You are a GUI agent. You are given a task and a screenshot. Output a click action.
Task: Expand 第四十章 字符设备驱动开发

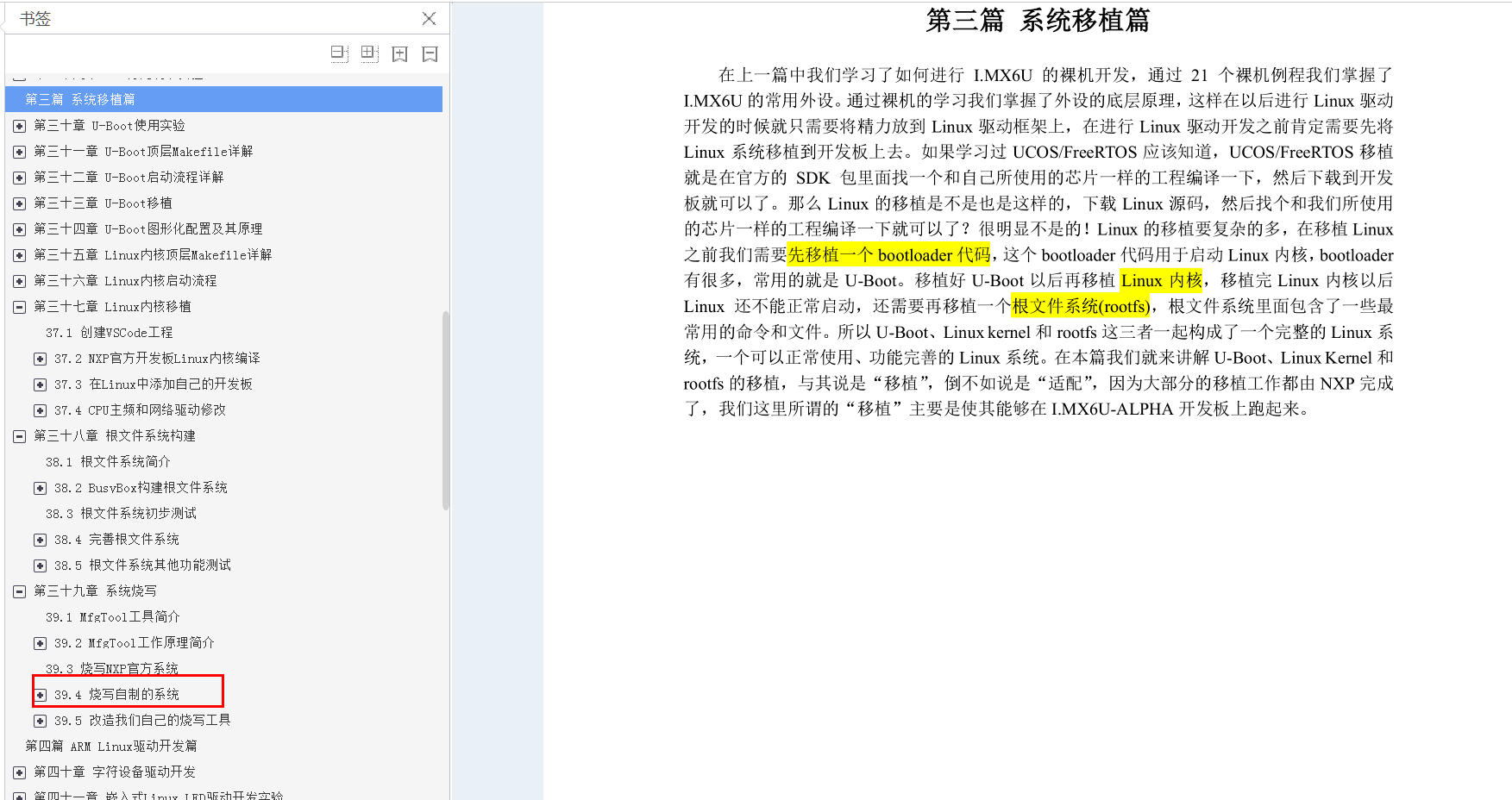pyautogui.click(x=19, y=772)
